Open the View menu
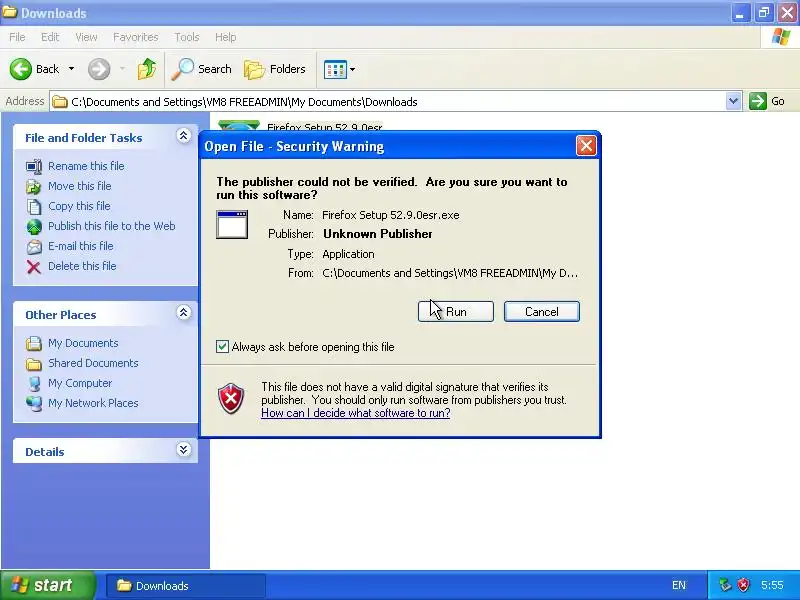 (x=86, y=37)
